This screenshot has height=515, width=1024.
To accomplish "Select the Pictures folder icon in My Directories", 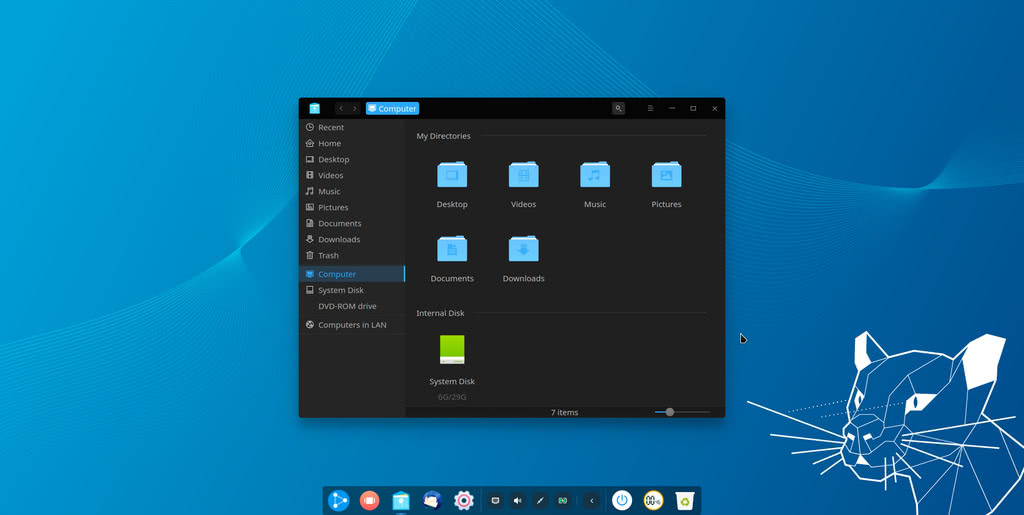I will [x=666, y=174].
